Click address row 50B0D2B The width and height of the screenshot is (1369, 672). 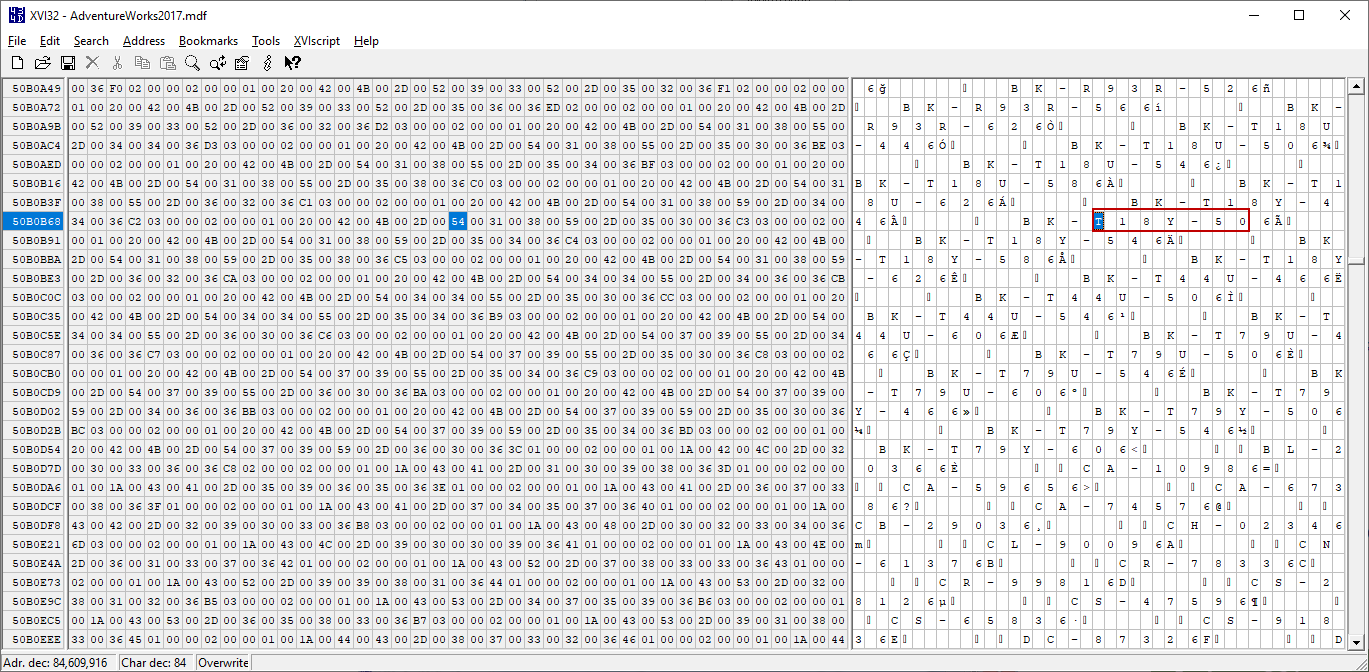pyautogui.click(x=35, y=431)
